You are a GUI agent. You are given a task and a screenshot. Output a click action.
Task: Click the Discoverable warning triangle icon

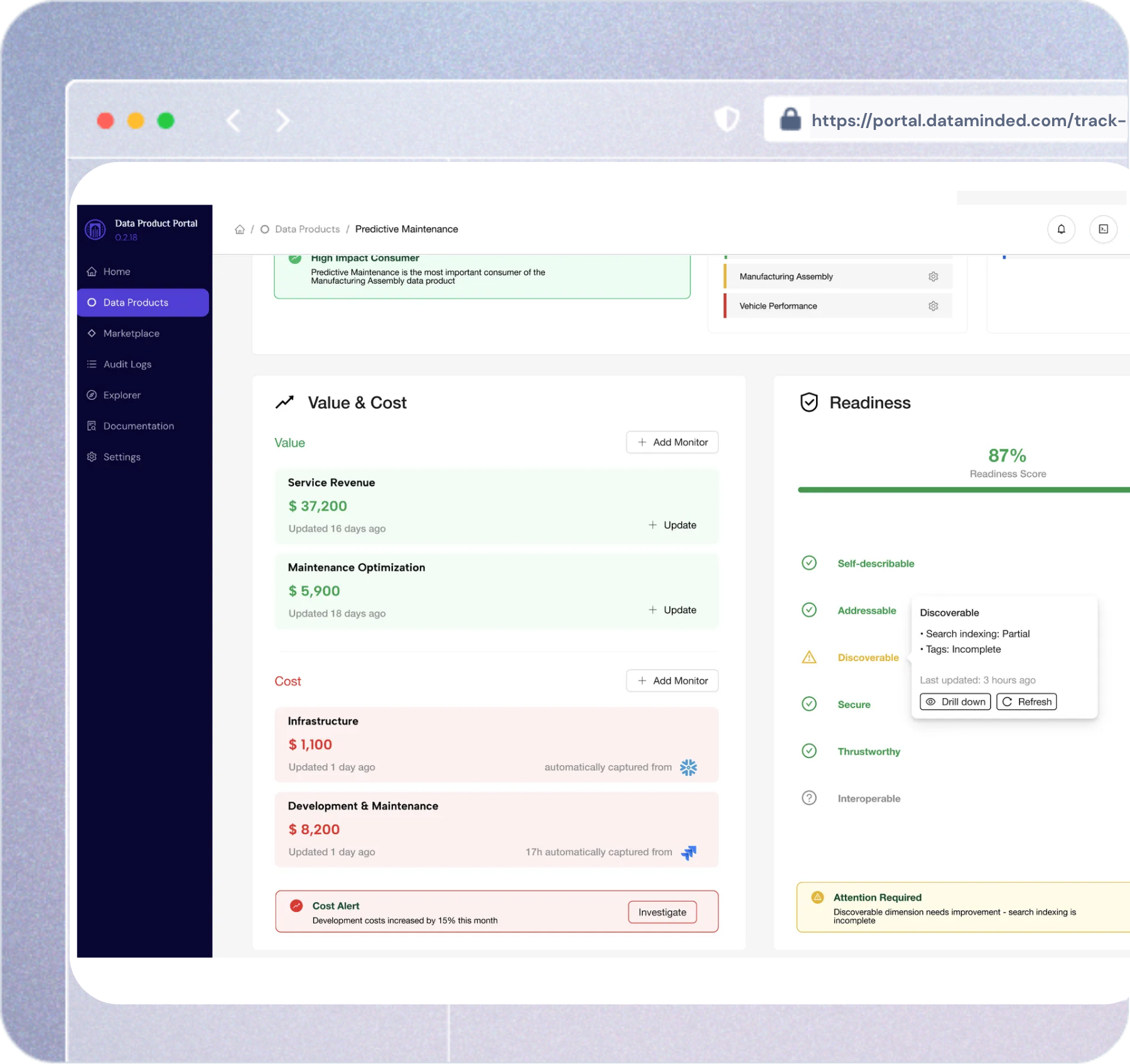(809, 657)
